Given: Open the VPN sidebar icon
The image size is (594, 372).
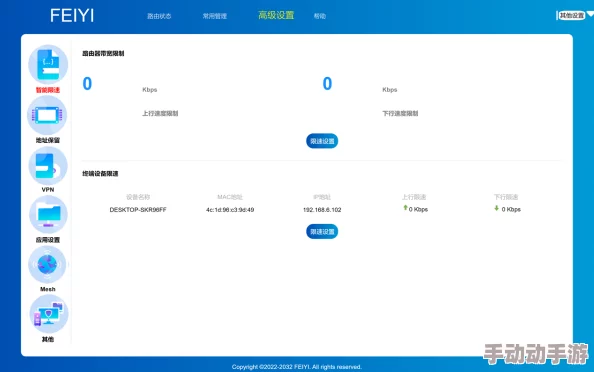Looking at the screenshot, I should [x=48, y=166].
